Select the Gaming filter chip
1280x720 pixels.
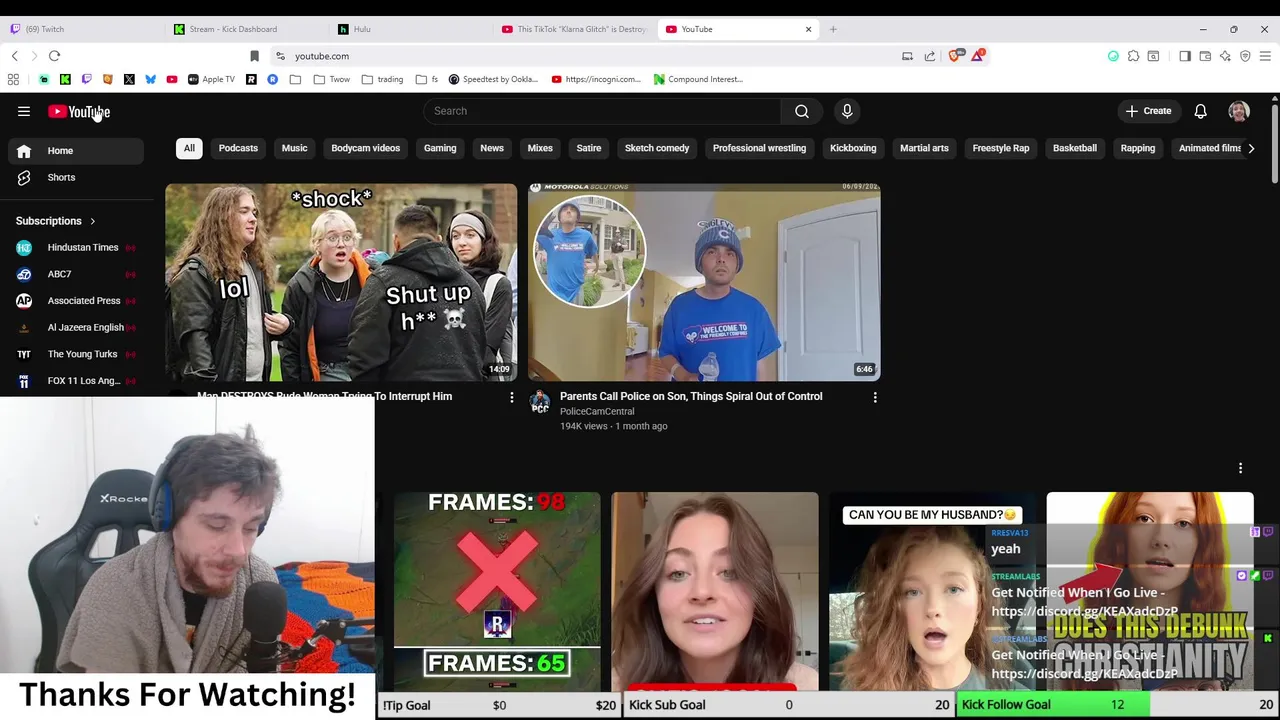coord(440,148)
